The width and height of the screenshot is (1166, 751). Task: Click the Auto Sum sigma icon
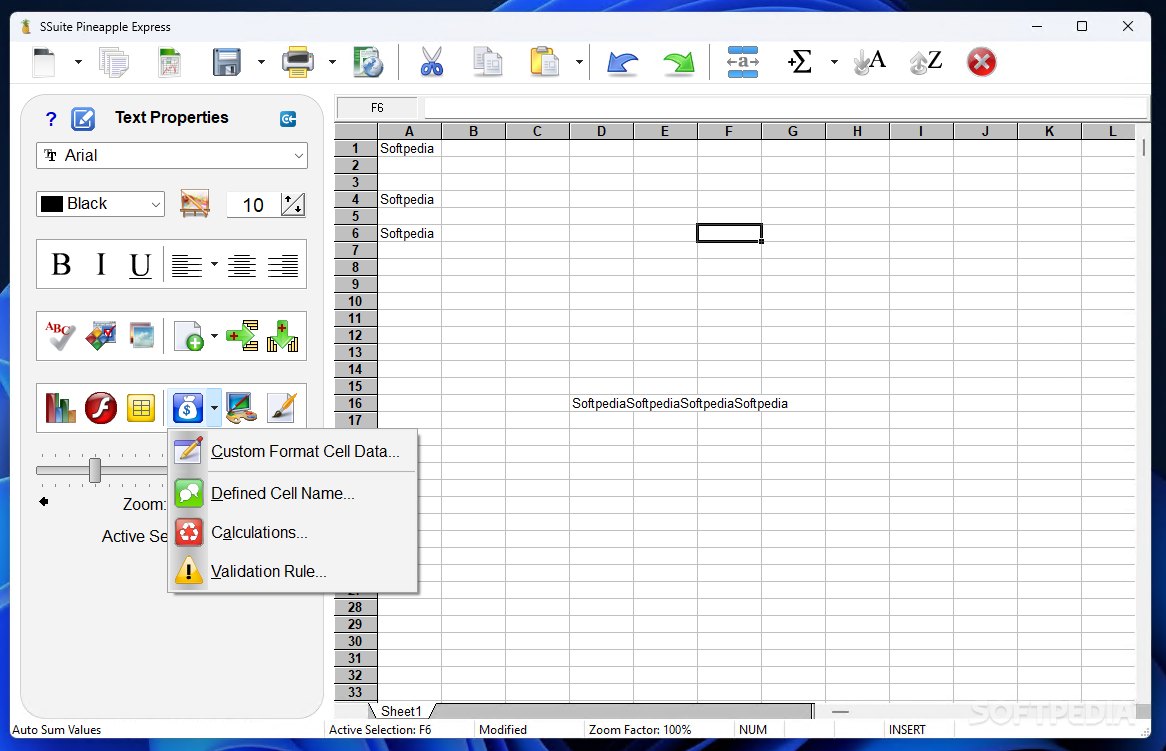799,62
